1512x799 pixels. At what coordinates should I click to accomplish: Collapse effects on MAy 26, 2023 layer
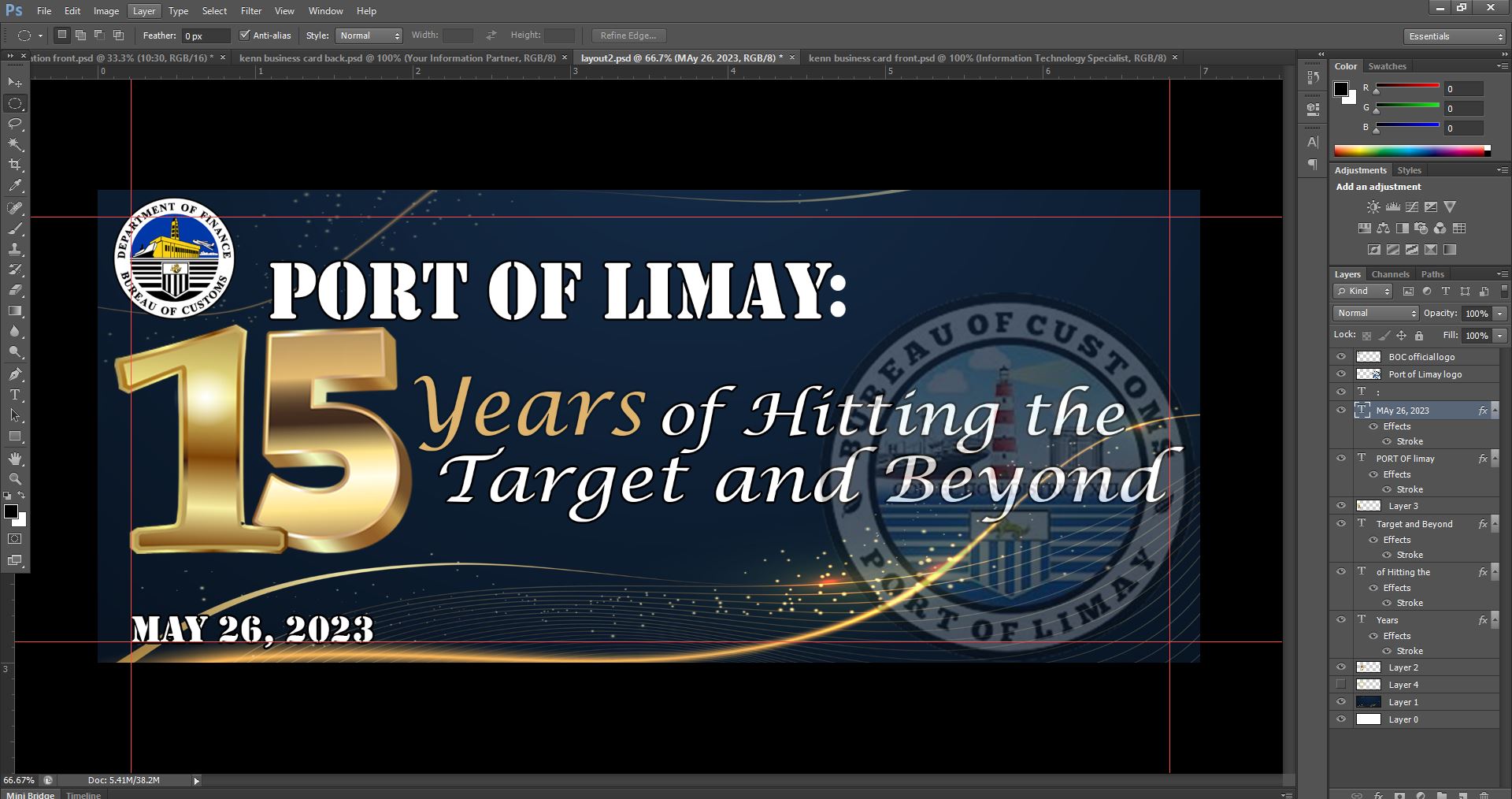click(1495, 411)
